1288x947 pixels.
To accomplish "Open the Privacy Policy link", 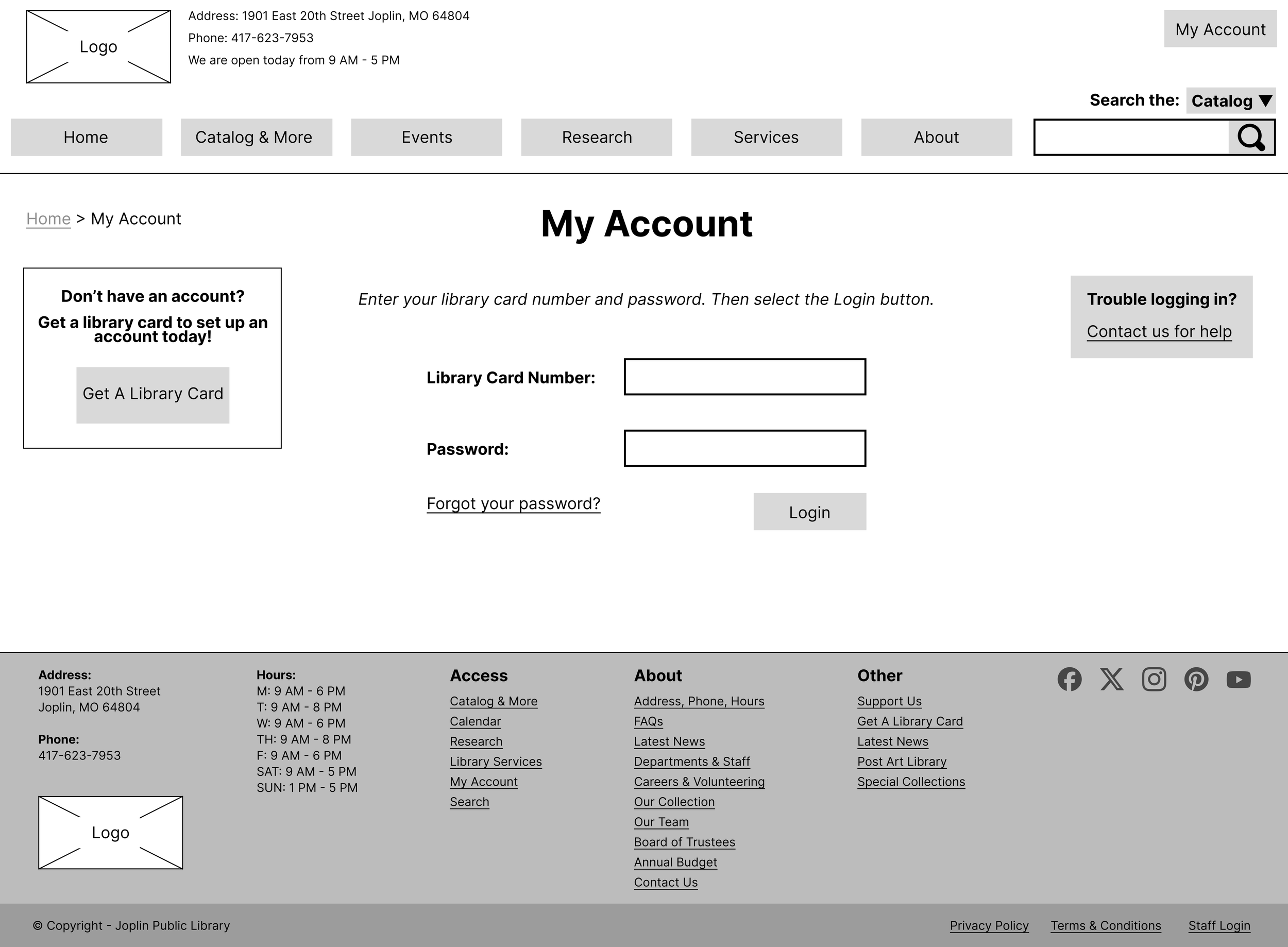I will click(x=989, y=925).
